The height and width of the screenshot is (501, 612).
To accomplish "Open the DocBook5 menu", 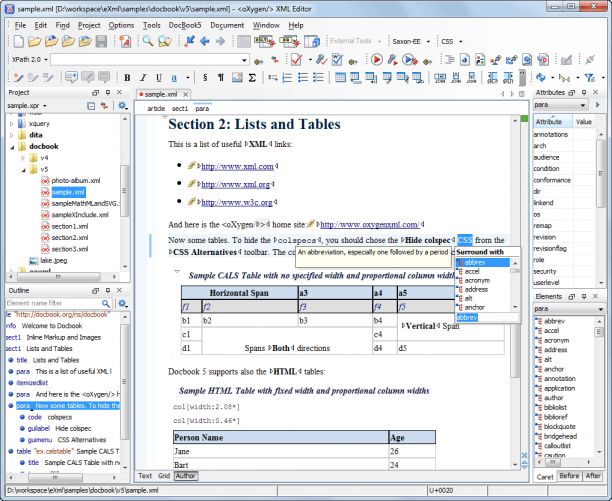I will click(x=185, y=25).
